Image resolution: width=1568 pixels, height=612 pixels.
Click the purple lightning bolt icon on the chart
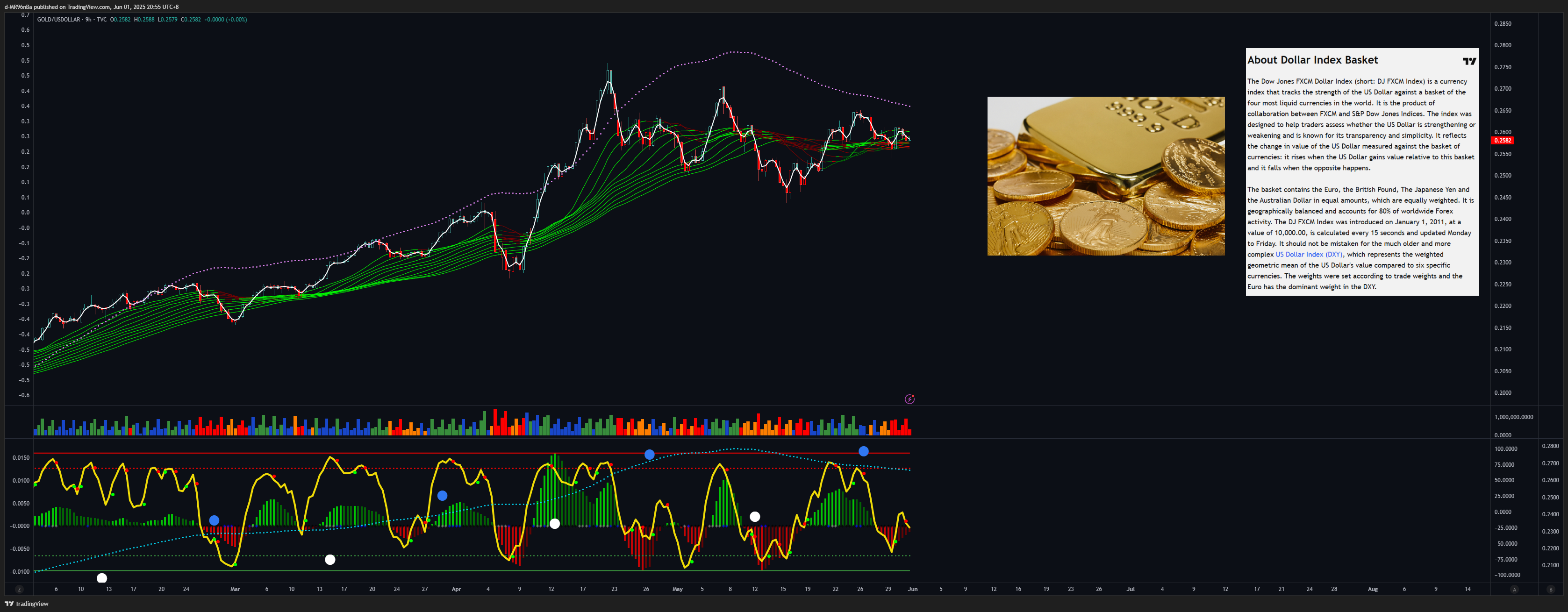pyautogui.click(x=909, y=399)
